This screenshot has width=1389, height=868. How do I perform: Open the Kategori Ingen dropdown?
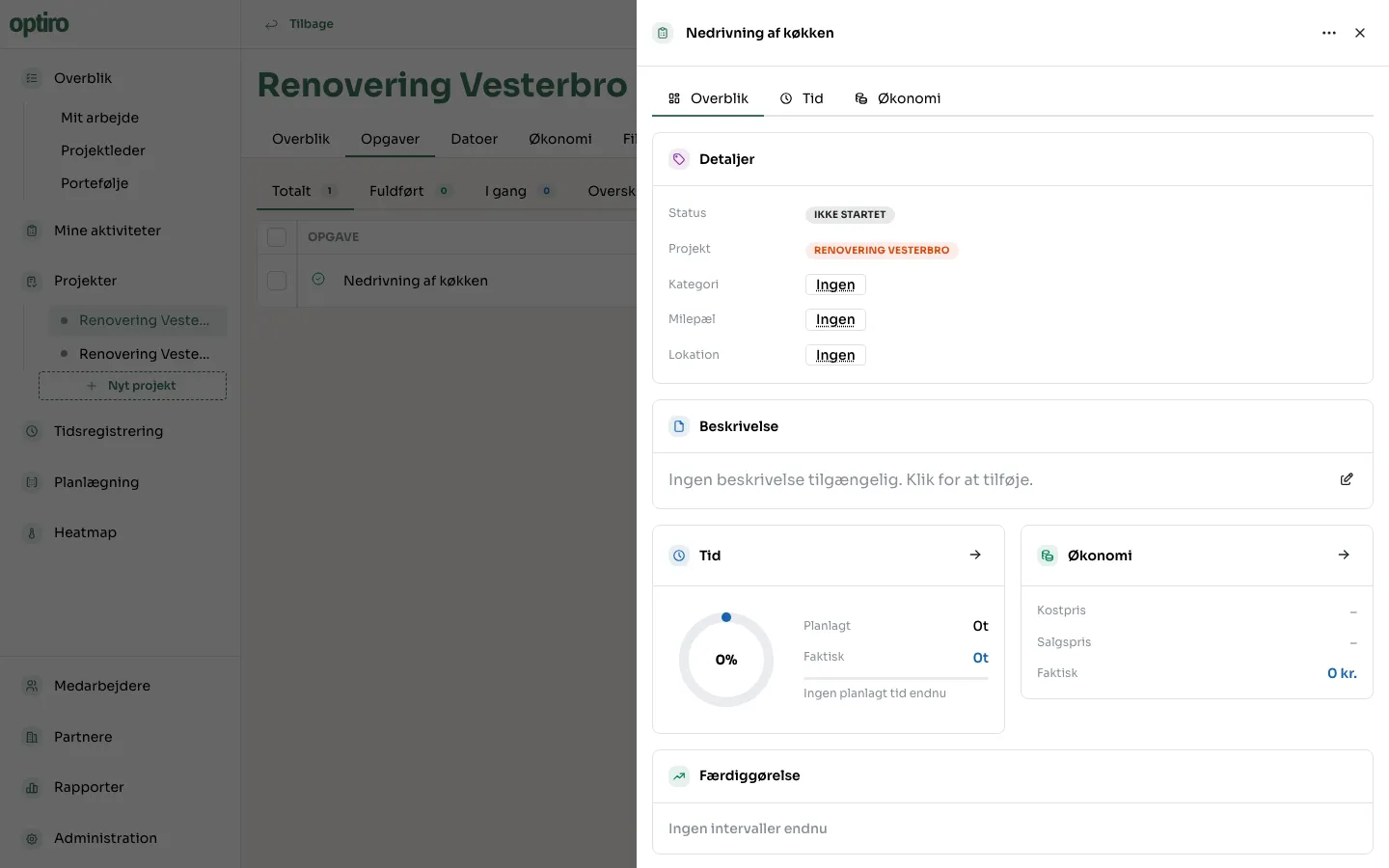pos(835,285)
